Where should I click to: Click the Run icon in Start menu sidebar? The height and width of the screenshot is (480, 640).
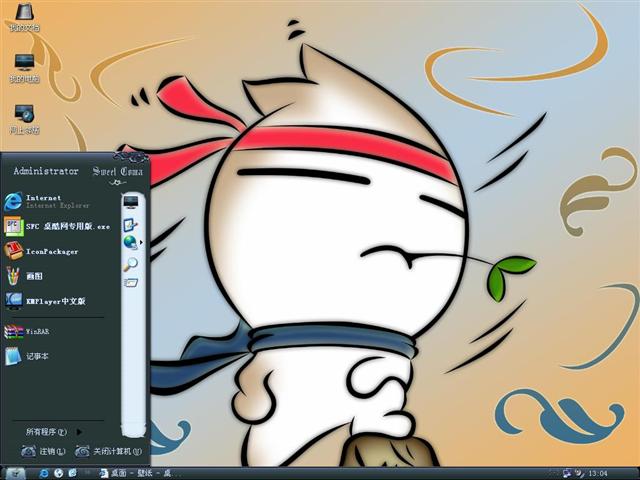click(x=131, y=282)
